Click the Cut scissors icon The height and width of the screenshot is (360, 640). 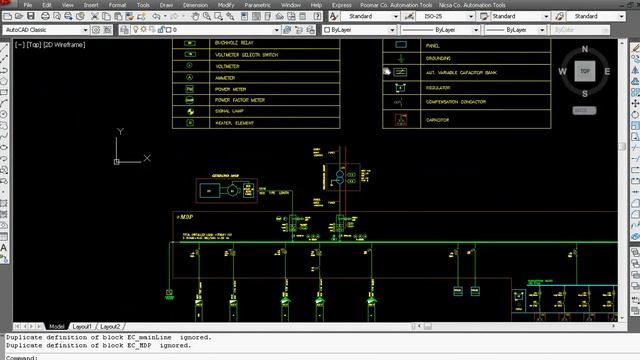tap(95, 16)
